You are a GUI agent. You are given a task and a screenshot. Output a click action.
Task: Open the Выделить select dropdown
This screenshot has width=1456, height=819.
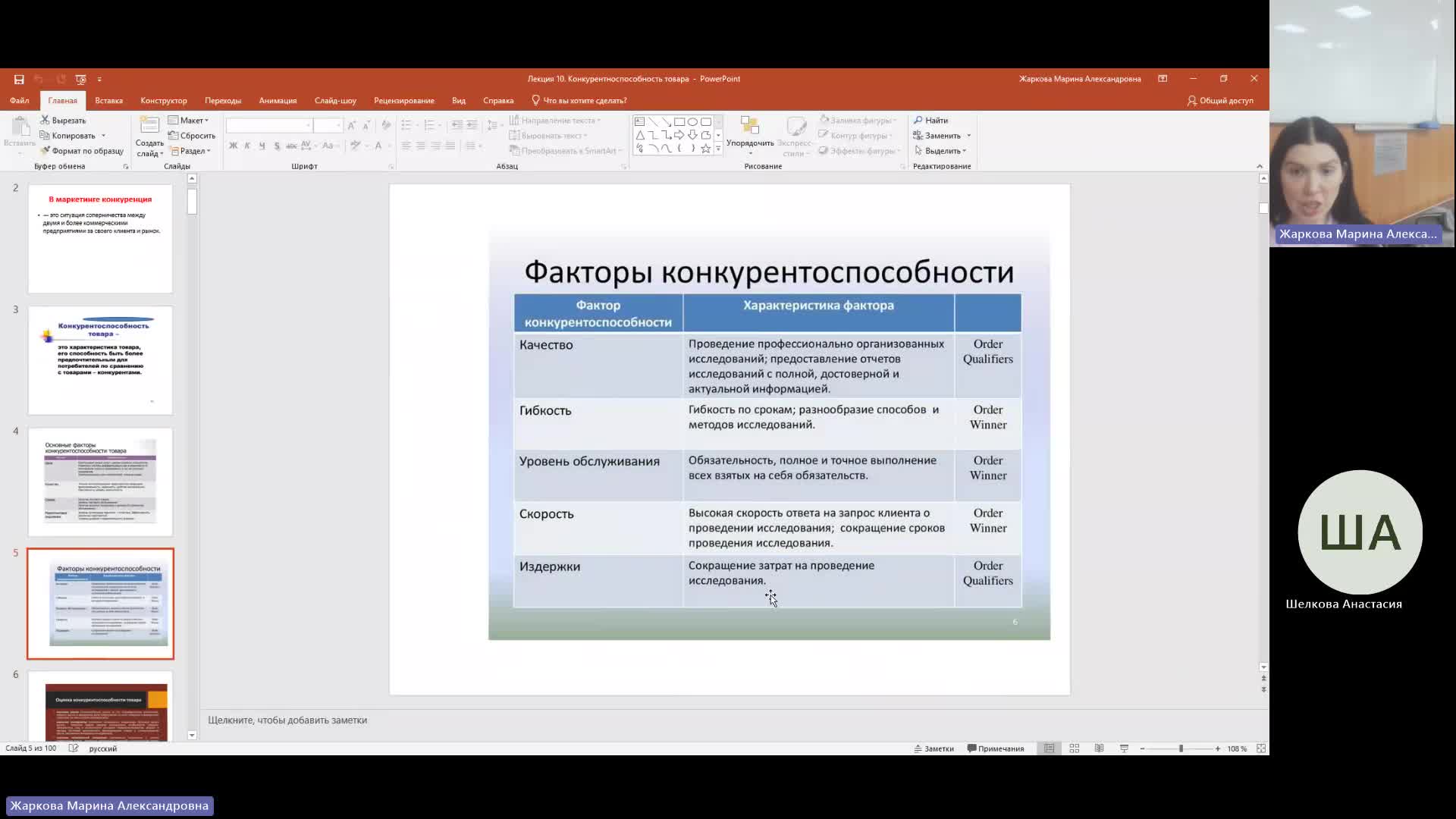(940, 151)
